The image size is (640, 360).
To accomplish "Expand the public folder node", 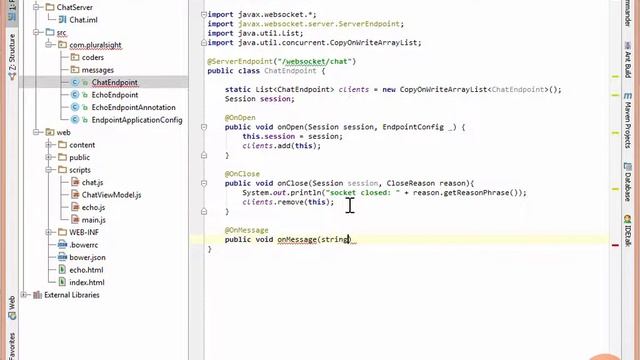I will [49, 157].
